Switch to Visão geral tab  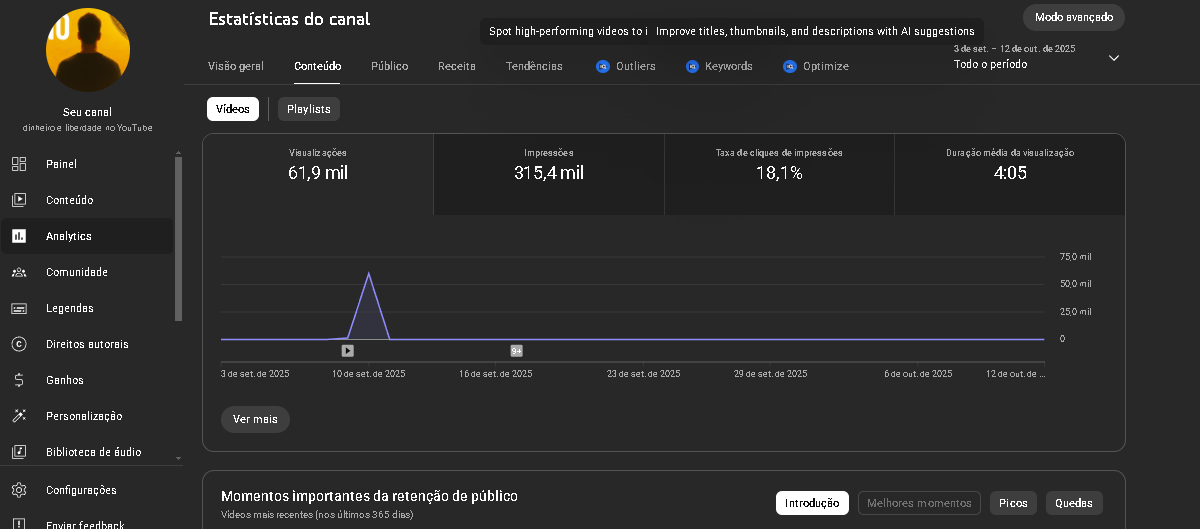[236, 66]
